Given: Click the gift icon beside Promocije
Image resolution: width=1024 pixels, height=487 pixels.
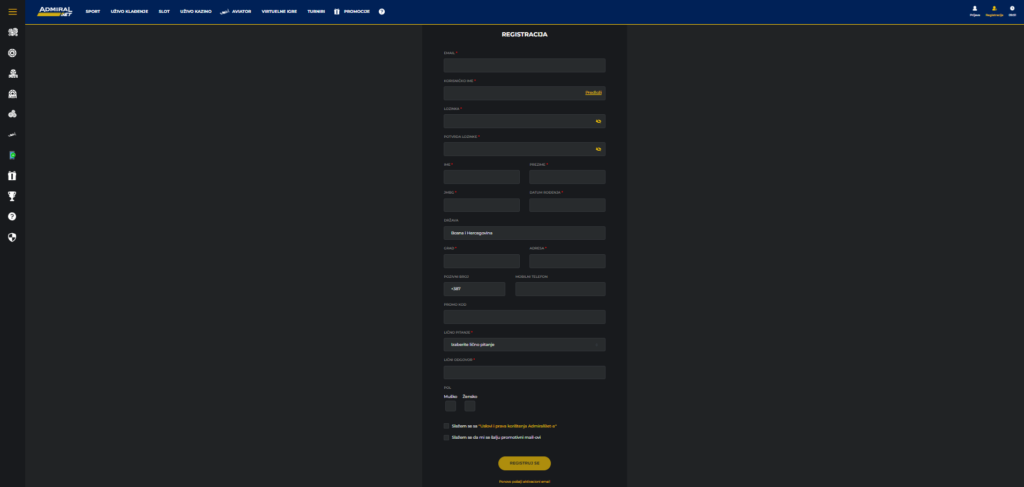Looking at the screenshot, I should [337, 12].
